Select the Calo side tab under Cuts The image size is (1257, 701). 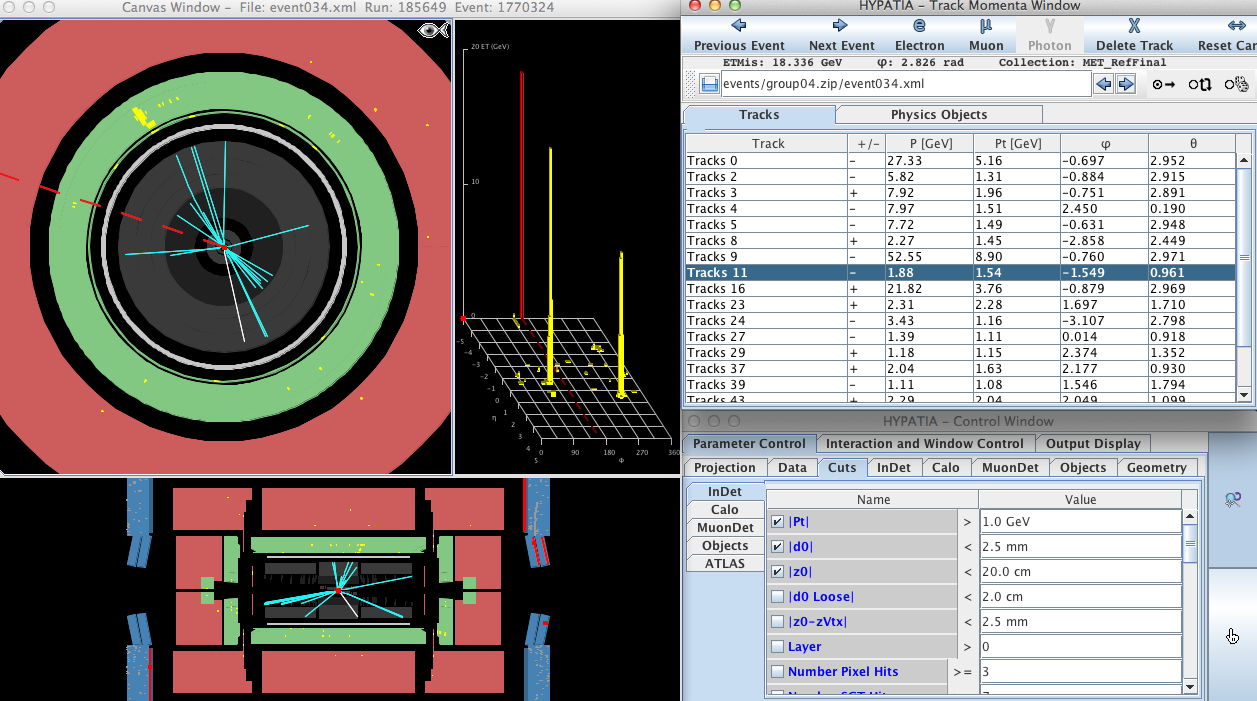[724, 510]
